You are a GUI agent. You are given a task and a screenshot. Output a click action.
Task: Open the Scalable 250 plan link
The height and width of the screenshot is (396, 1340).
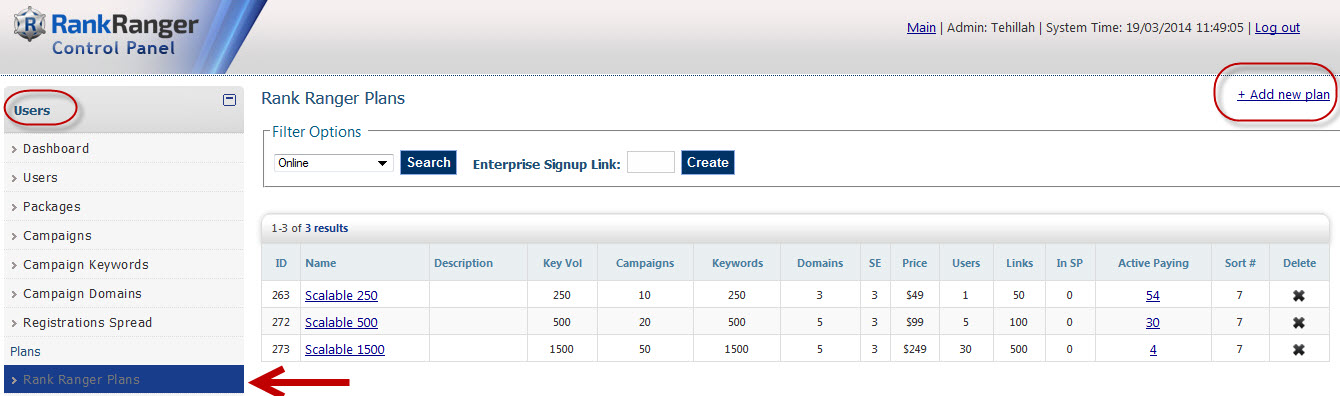pyautogui.click(x=341, y=295)
